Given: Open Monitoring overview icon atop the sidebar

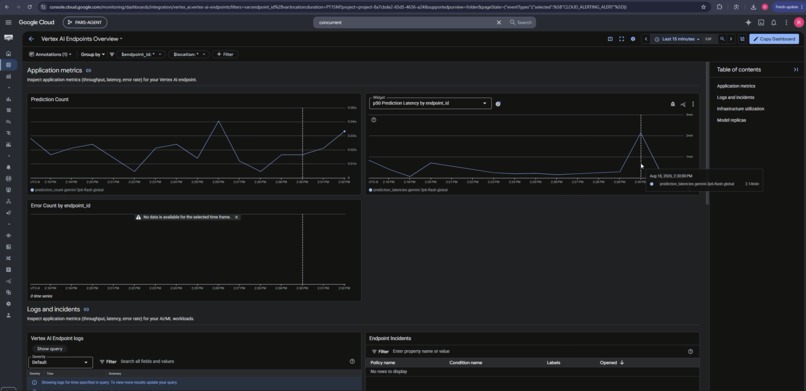Looking at the screenshot, I should (x=8, y=39).
